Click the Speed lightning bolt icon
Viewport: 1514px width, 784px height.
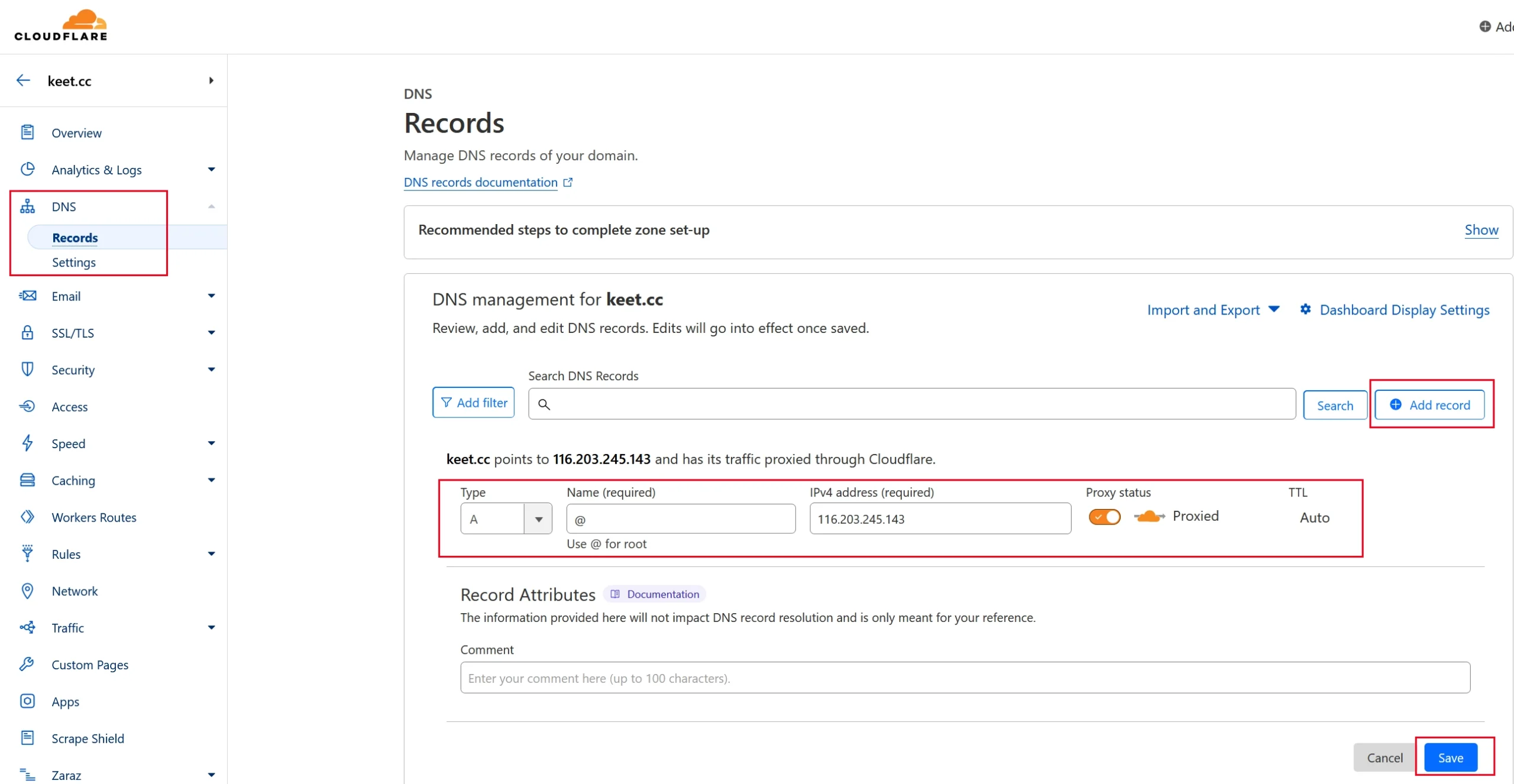point(27,443)
